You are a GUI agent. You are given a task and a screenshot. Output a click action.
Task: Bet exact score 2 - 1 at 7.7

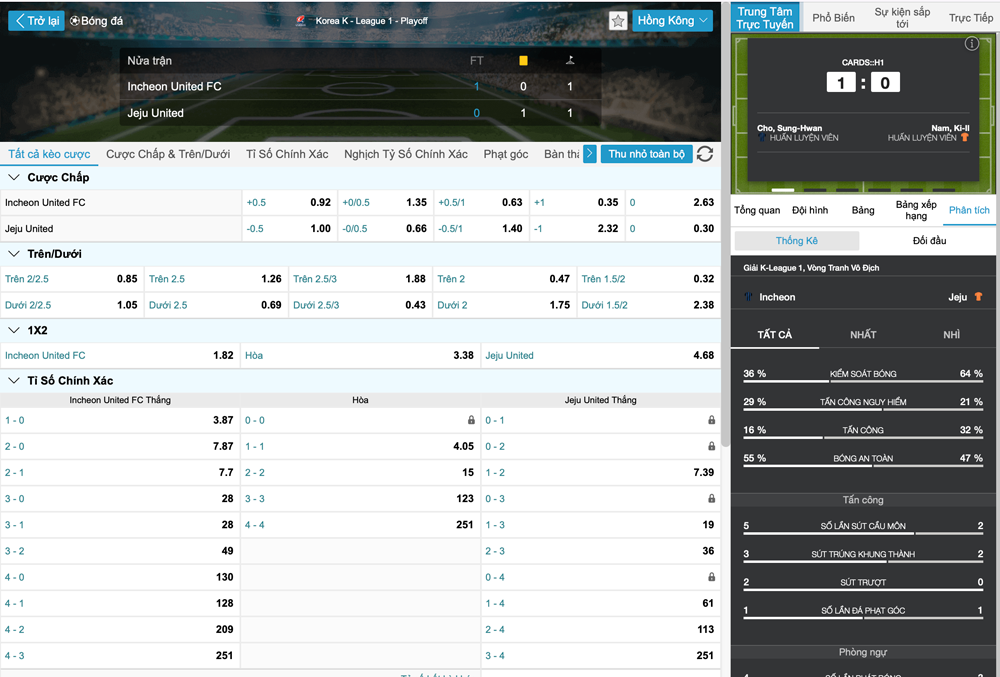(120, 472)
